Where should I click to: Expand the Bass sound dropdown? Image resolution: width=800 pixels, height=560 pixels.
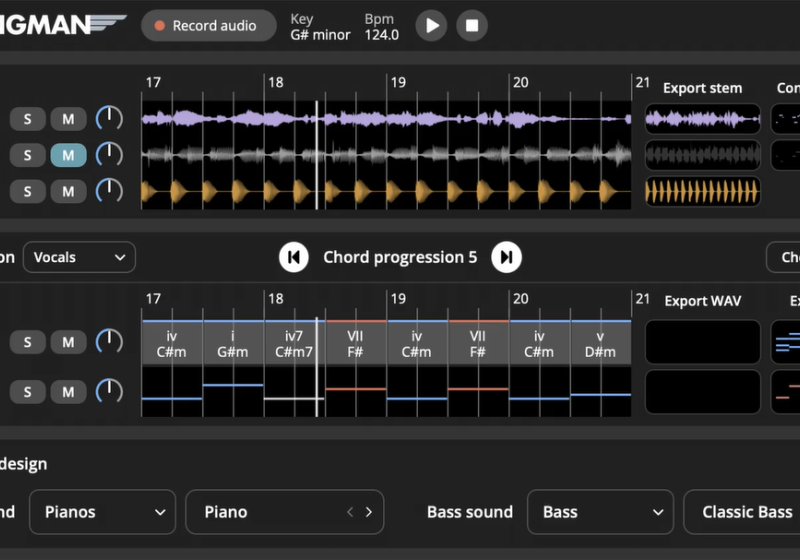pos(600,512)
